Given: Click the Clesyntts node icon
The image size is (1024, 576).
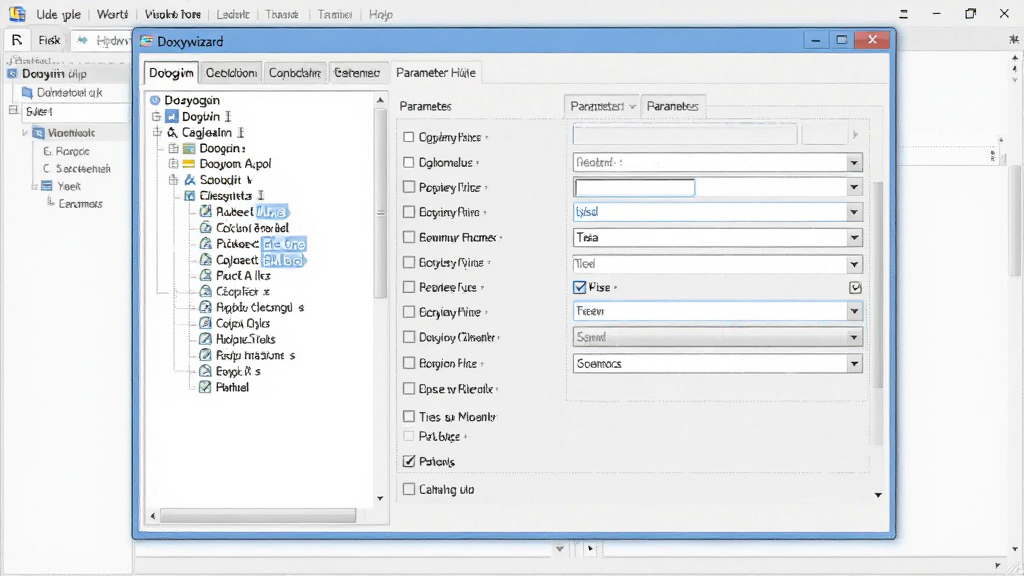Looking at the screenshot, I should 189,196.
